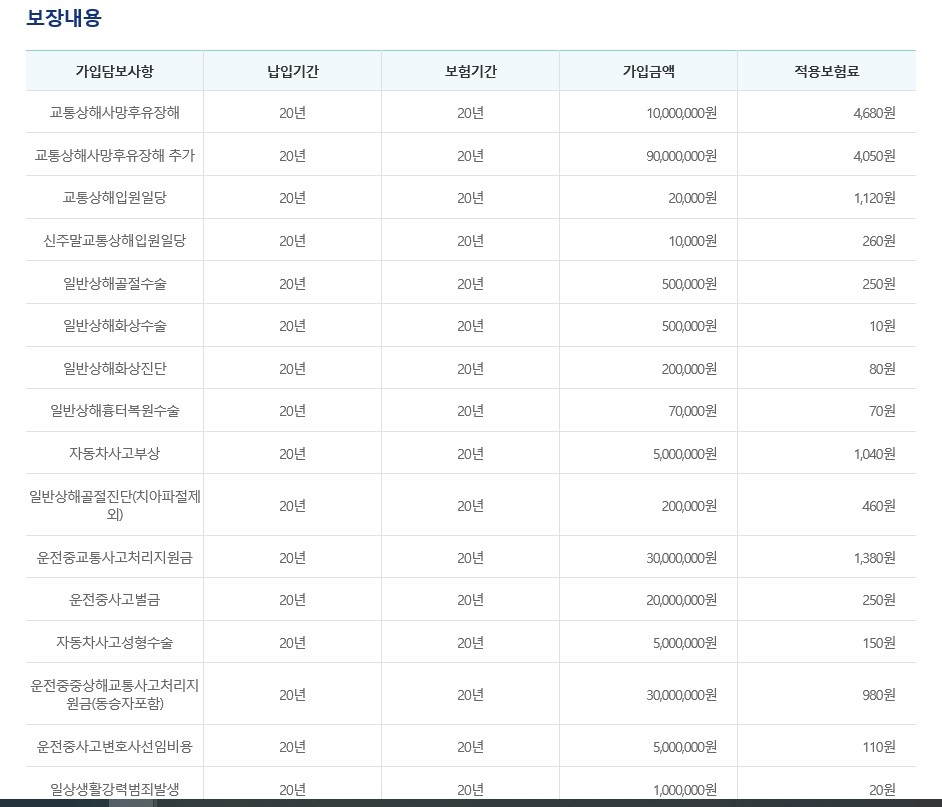Click the 일반상해흉터복원수술 row name
Screen dimensions: 942x807
[114, 410]
